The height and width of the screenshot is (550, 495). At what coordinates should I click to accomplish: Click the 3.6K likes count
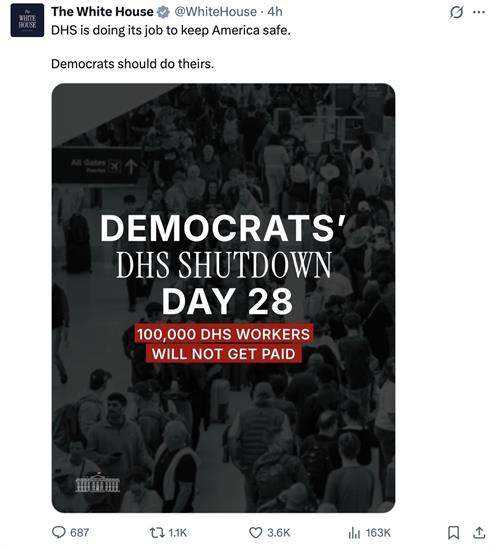pyautogui.click(x=279, y=533)
